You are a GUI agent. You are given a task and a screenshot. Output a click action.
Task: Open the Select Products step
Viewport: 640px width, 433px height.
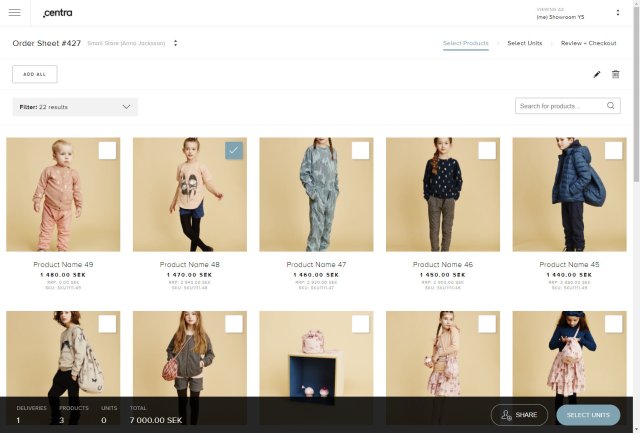[x=466, y=43]
